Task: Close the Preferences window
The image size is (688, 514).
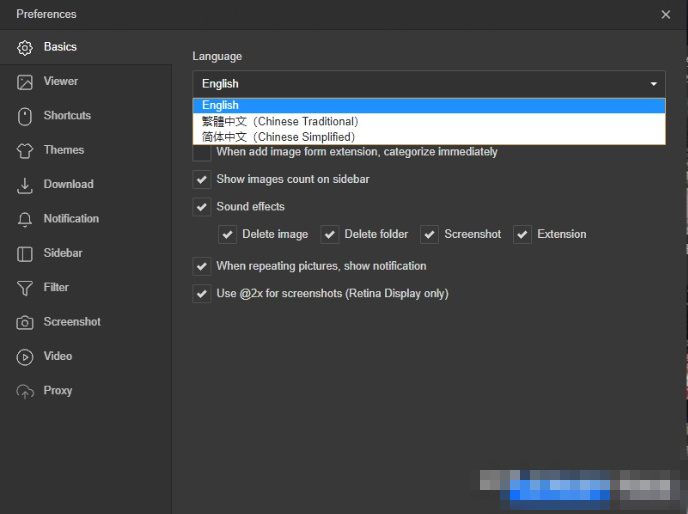Action: click(666, 15)
